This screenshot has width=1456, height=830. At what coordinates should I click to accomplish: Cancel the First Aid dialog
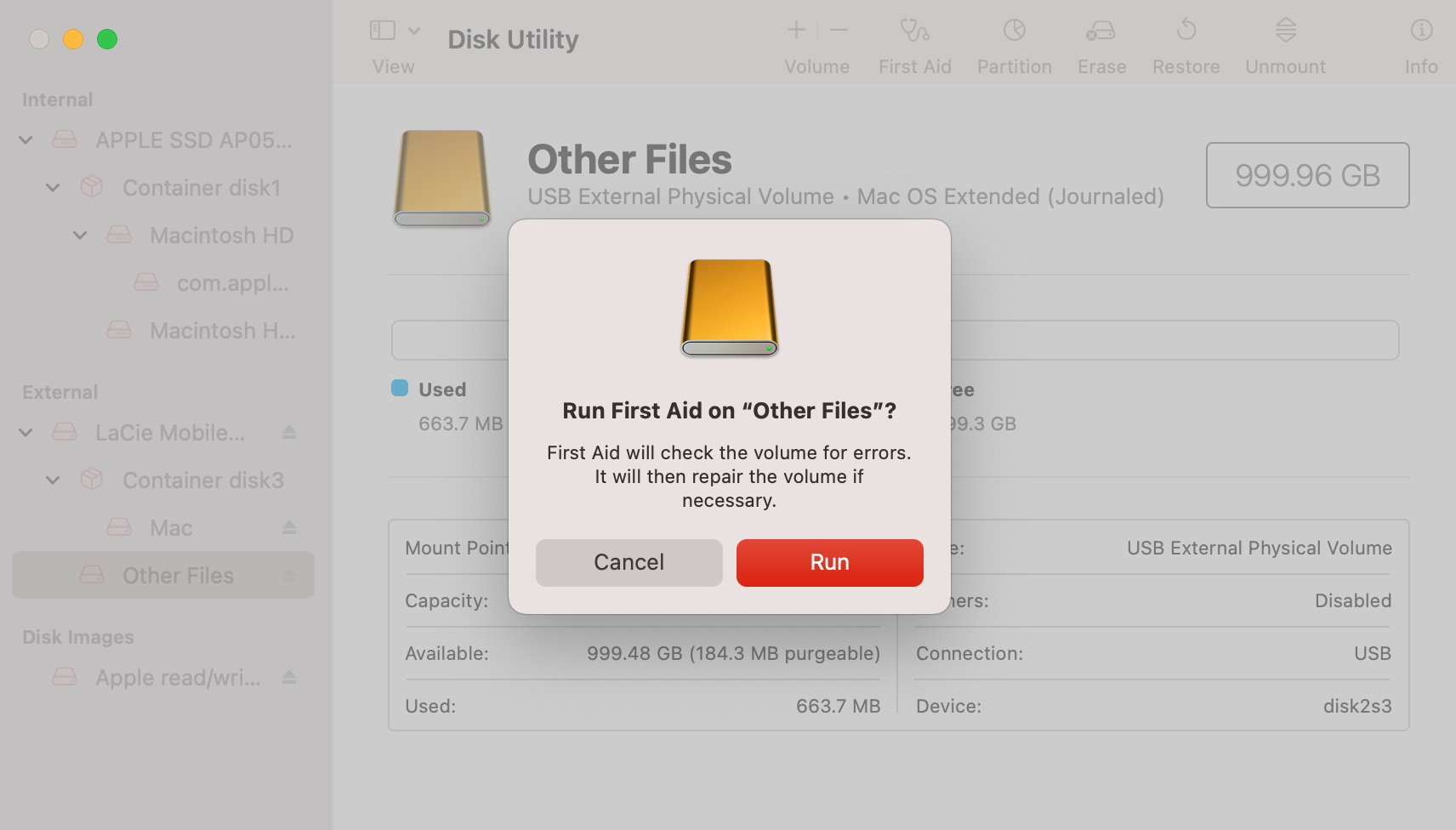(628, 562)
